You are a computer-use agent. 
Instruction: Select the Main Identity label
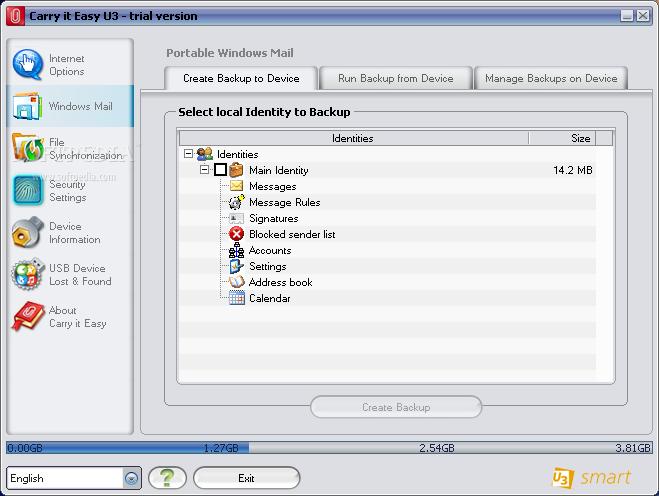pos(279,170)
